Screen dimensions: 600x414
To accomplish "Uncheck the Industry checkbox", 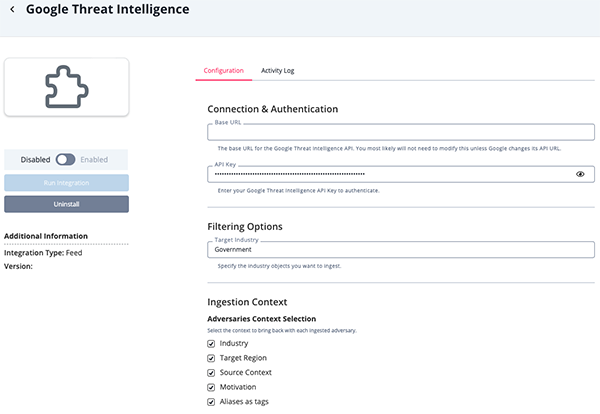I will [x=211, y=344].
